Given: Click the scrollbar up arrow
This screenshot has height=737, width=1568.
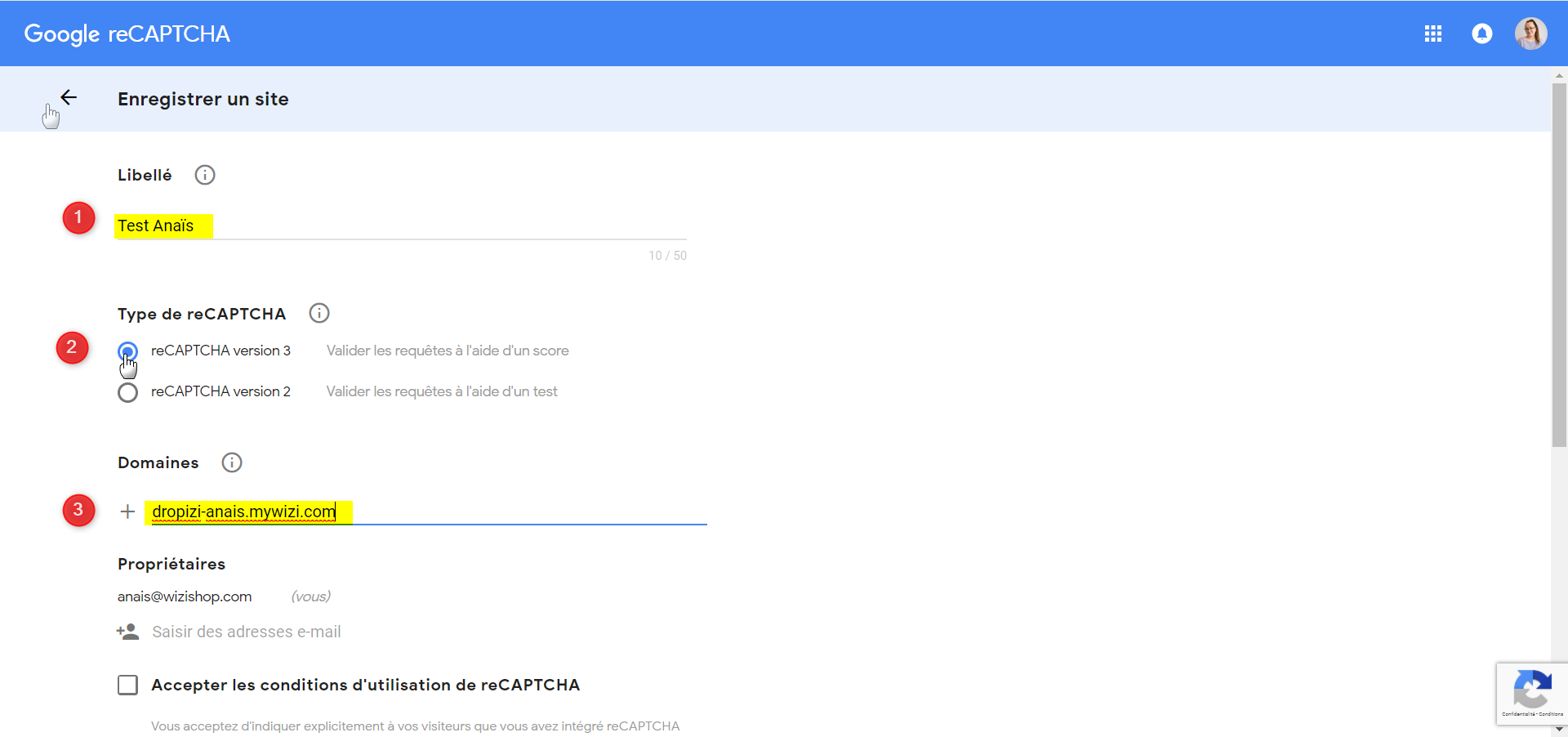Looking at the screenshot, I should coord(1559,74).
